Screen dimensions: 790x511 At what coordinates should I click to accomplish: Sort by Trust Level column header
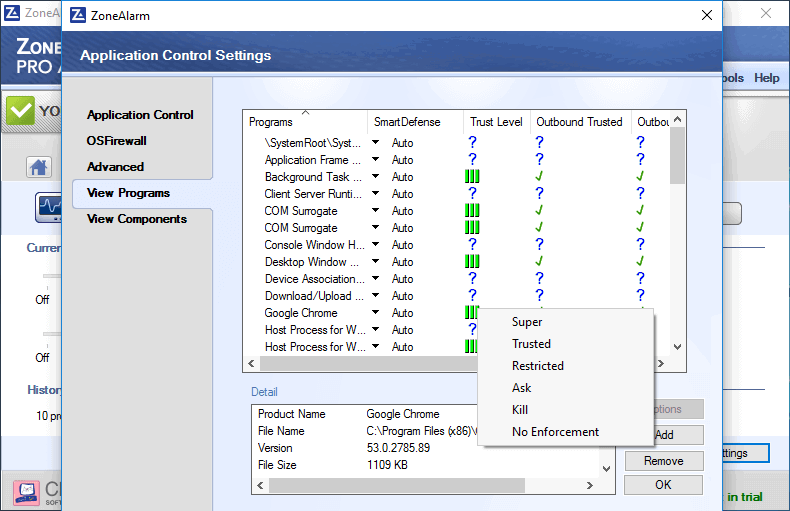[x=496, y=121]
